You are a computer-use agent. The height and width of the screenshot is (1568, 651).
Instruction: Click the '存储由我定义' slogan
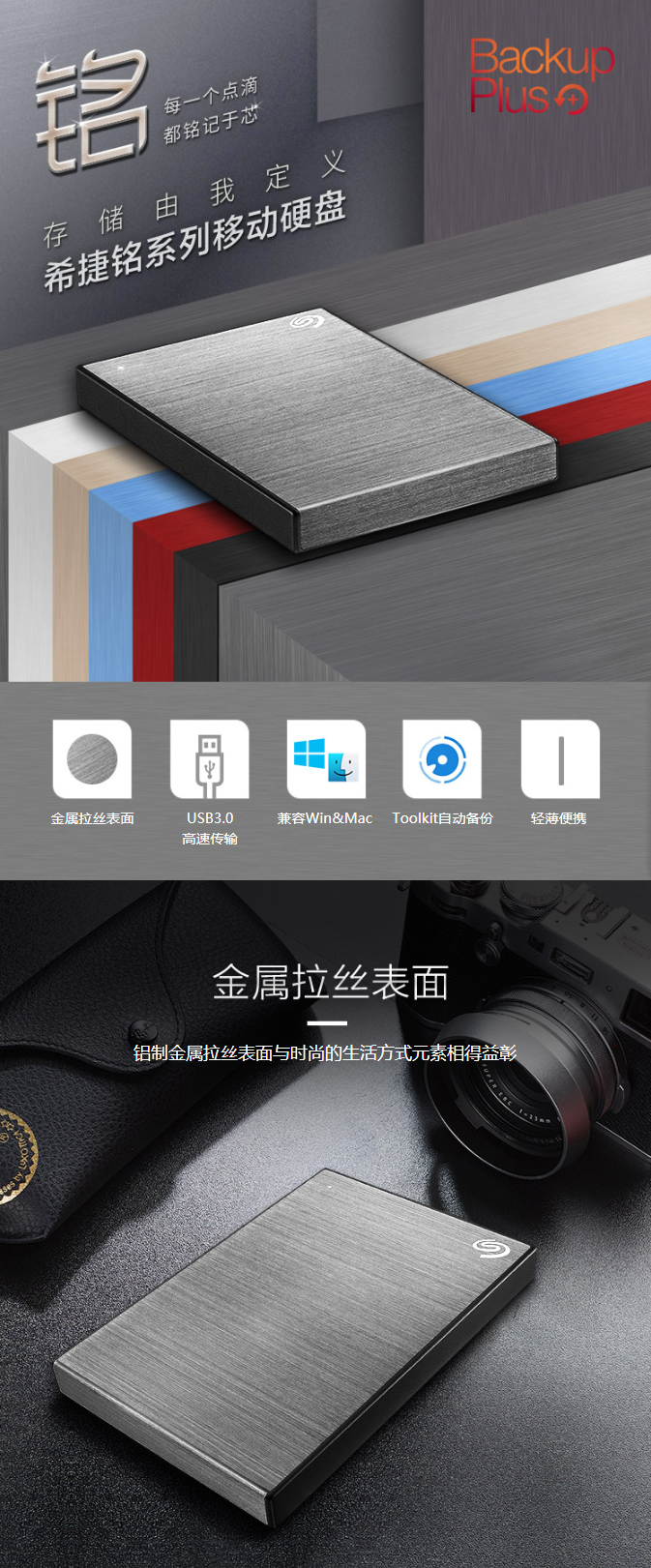point(194,197)
